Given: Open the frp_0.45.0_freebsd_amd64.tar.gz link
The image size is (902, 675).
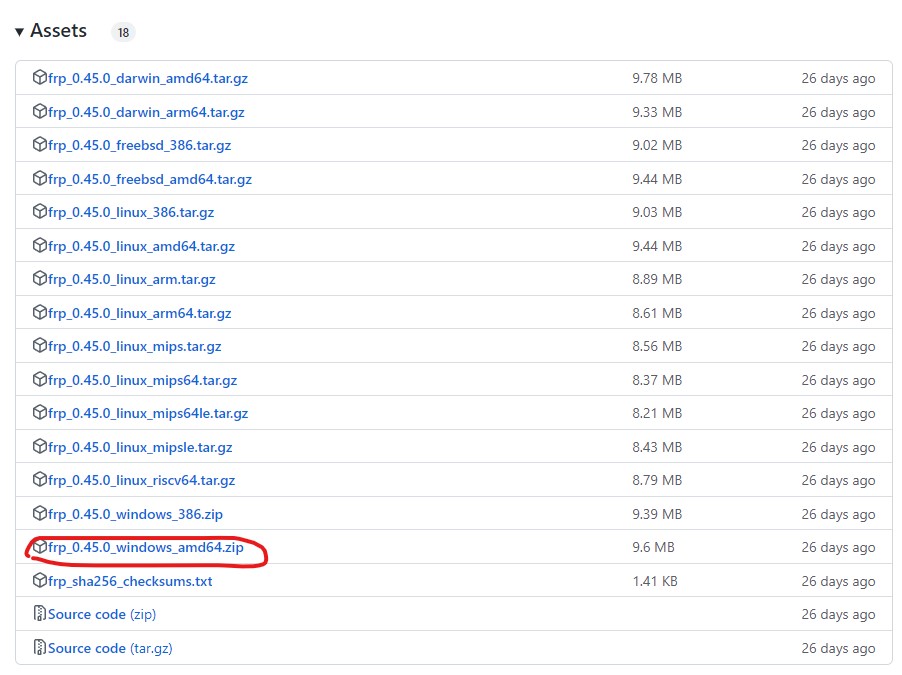Looking at the screenshot, I should [x=150, y=179].
